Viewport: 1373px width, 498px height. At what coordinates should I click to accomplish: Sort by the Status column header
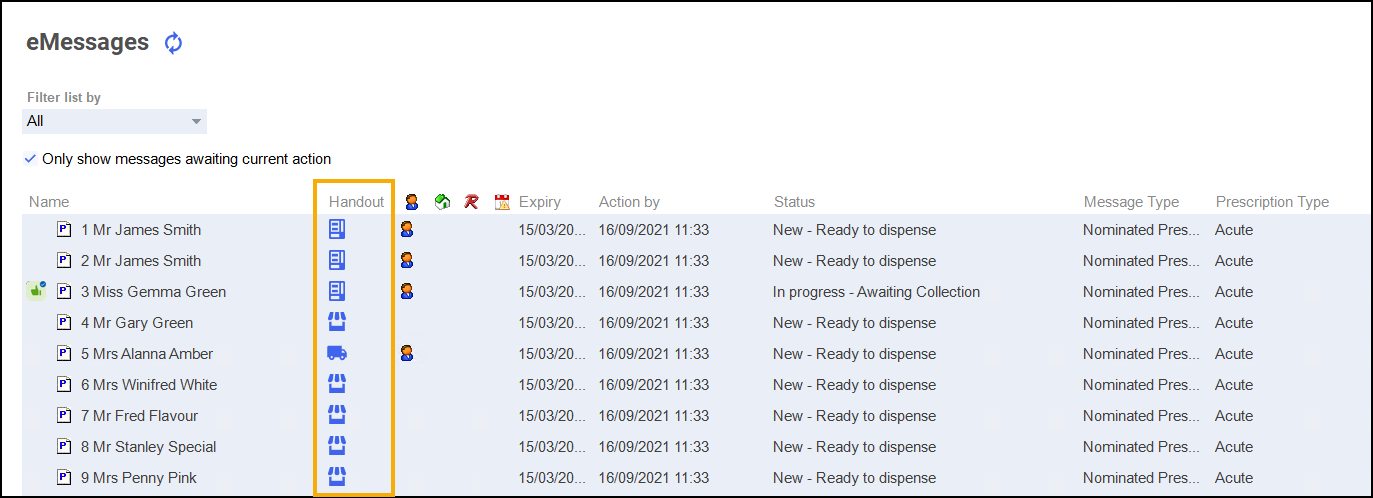pos(794,202)
